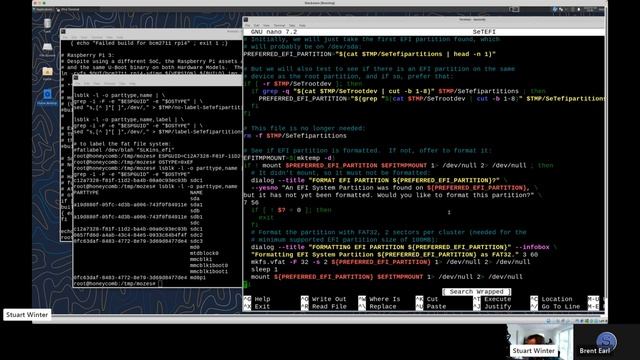Click the 'PARTTYPE' column header in lsblk output

[x=86, y=193]
